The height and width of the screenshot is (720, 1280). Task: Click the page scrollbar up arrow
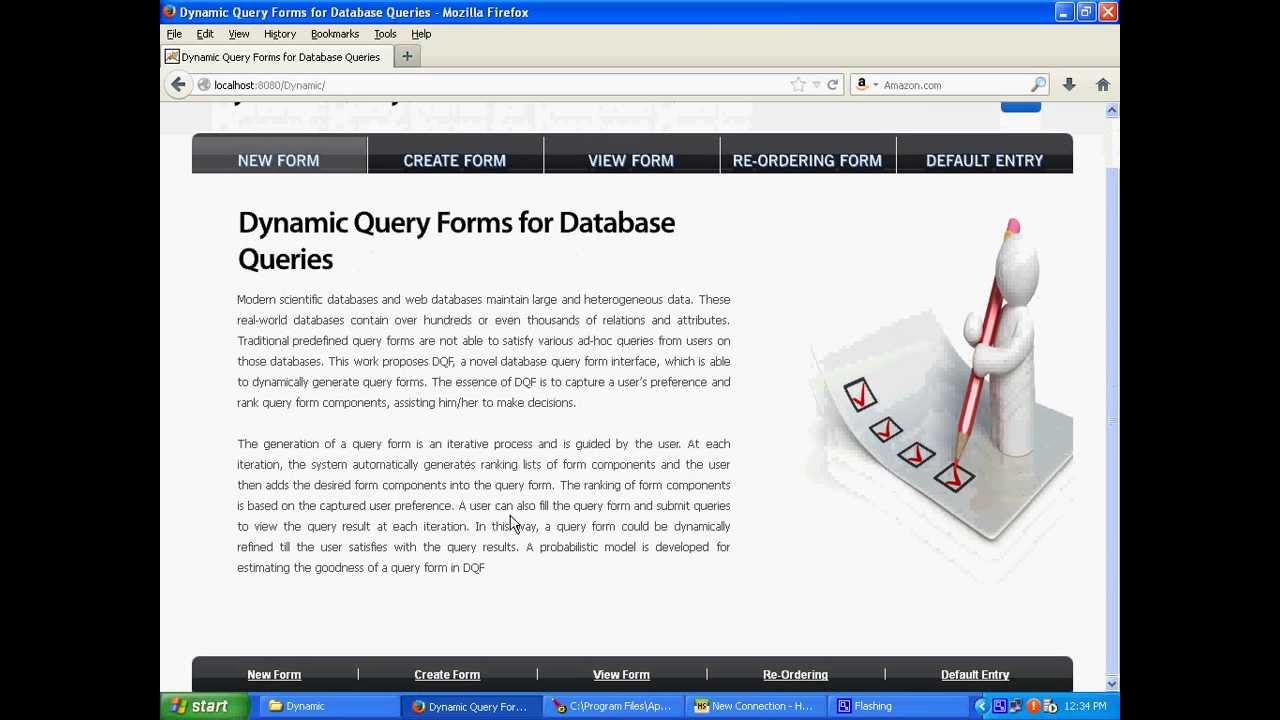pyautogui.click(x=1112, y=111)
